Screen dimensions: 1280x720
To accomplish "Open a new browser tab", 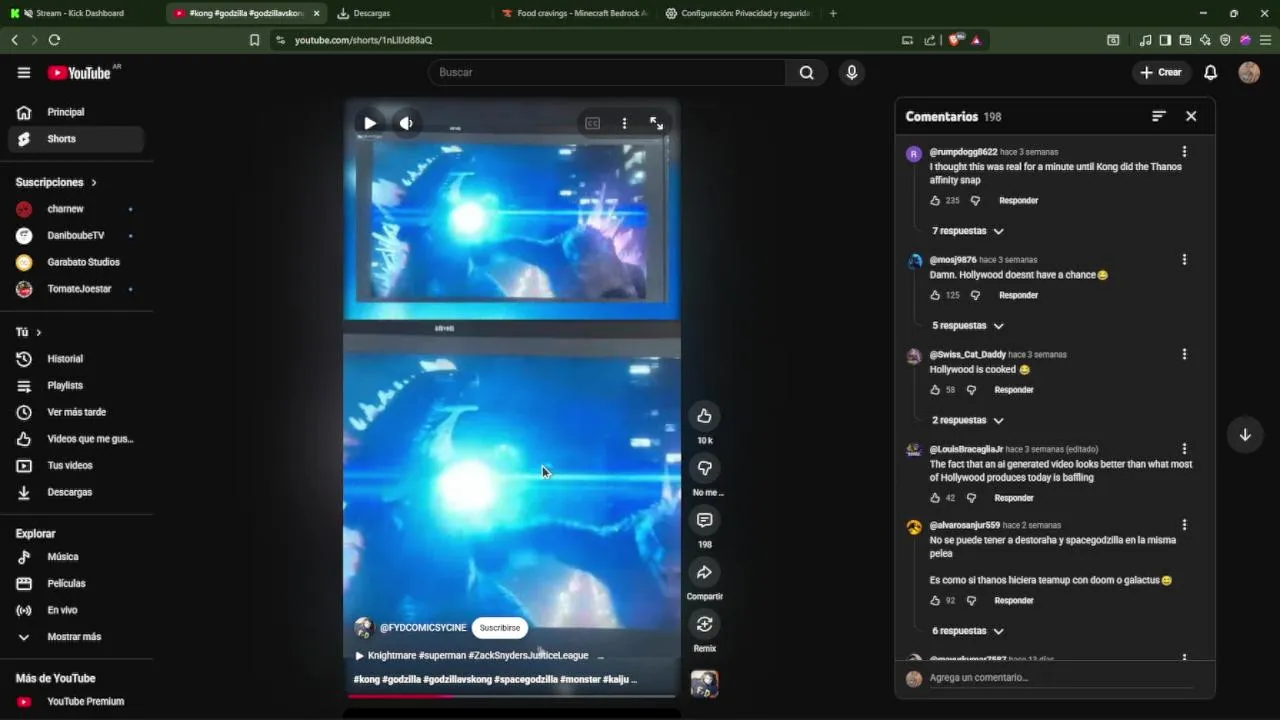I will (833, 13).
